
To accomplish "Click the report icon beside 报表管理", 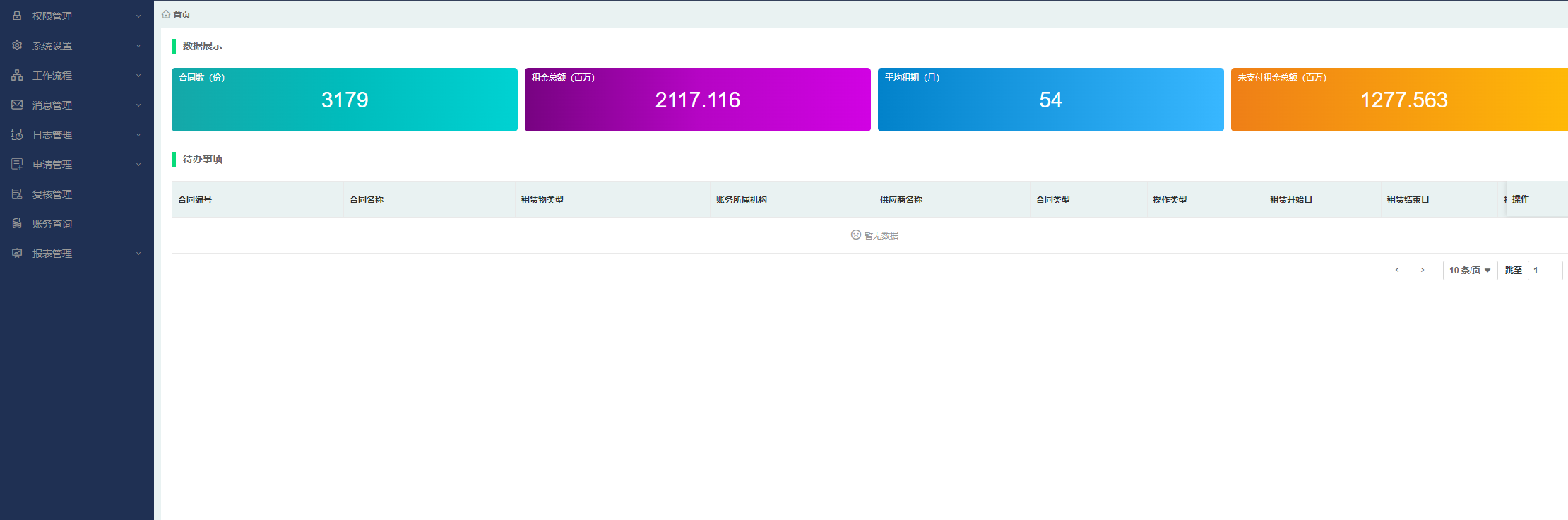I will tap(17, 253).
